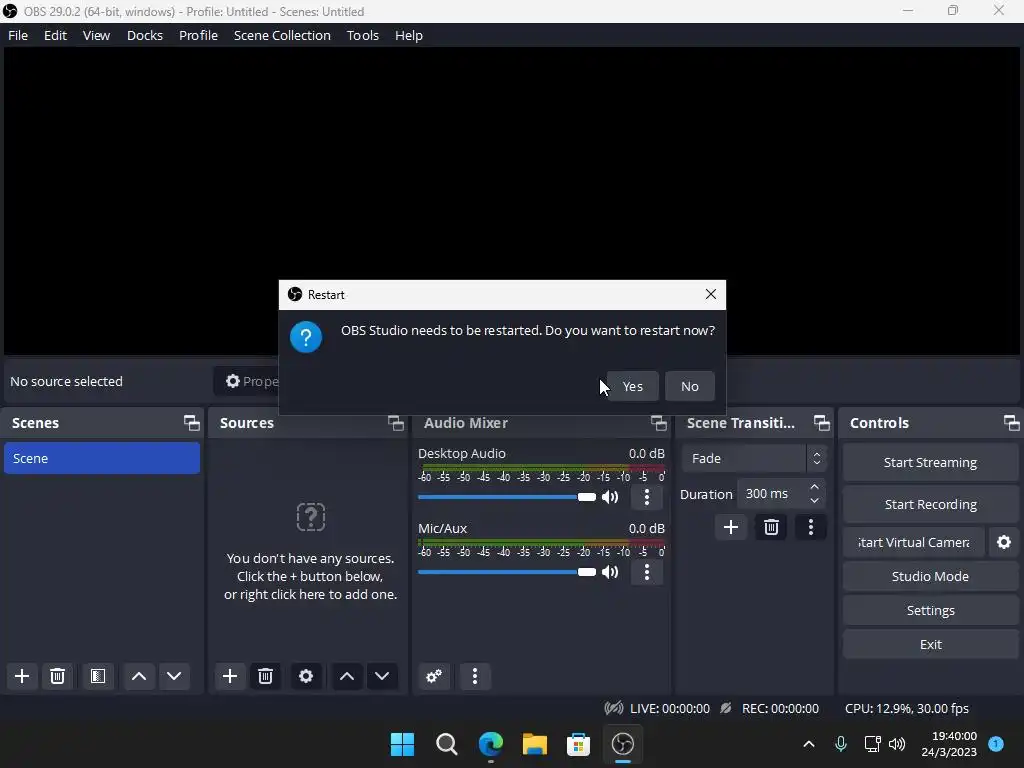Image resolution: width=1024 pixels, height=768 pixels.
Task: Open the Profile menu
Action: click(x=198, y=35)
